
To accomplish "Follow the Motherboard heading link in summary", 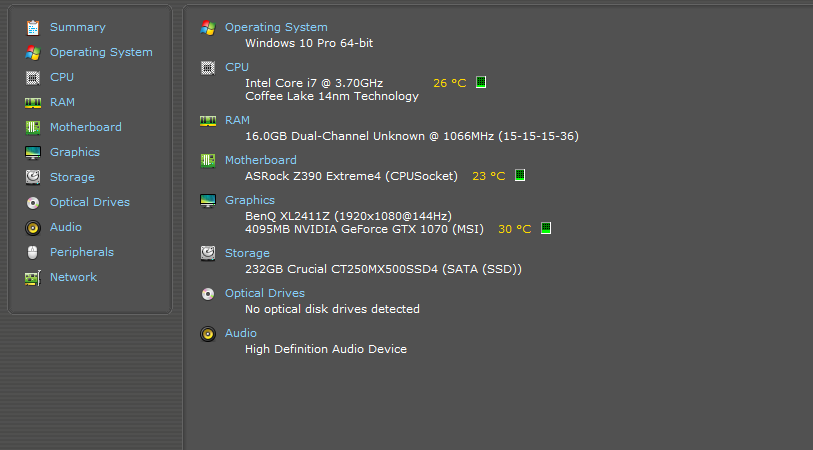I will pyautogui.click(x=260, y=160).
